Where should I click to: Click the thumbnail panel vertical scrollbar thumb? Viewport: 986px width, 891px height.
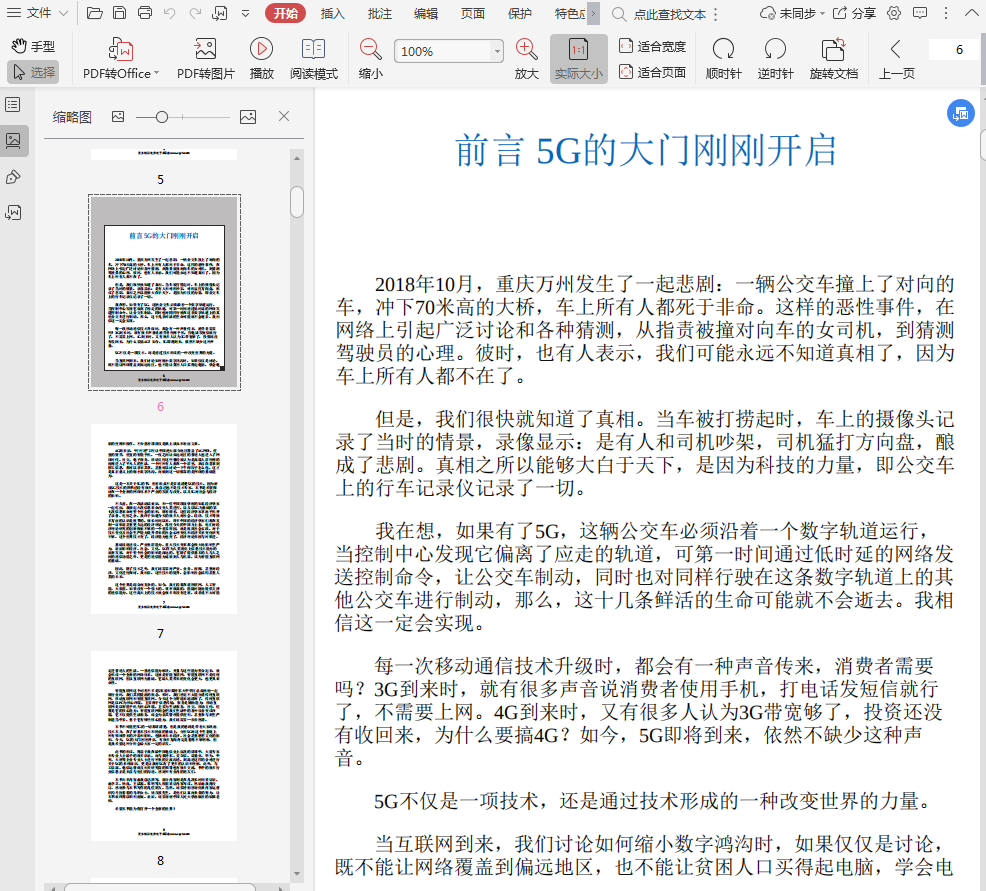297,202
